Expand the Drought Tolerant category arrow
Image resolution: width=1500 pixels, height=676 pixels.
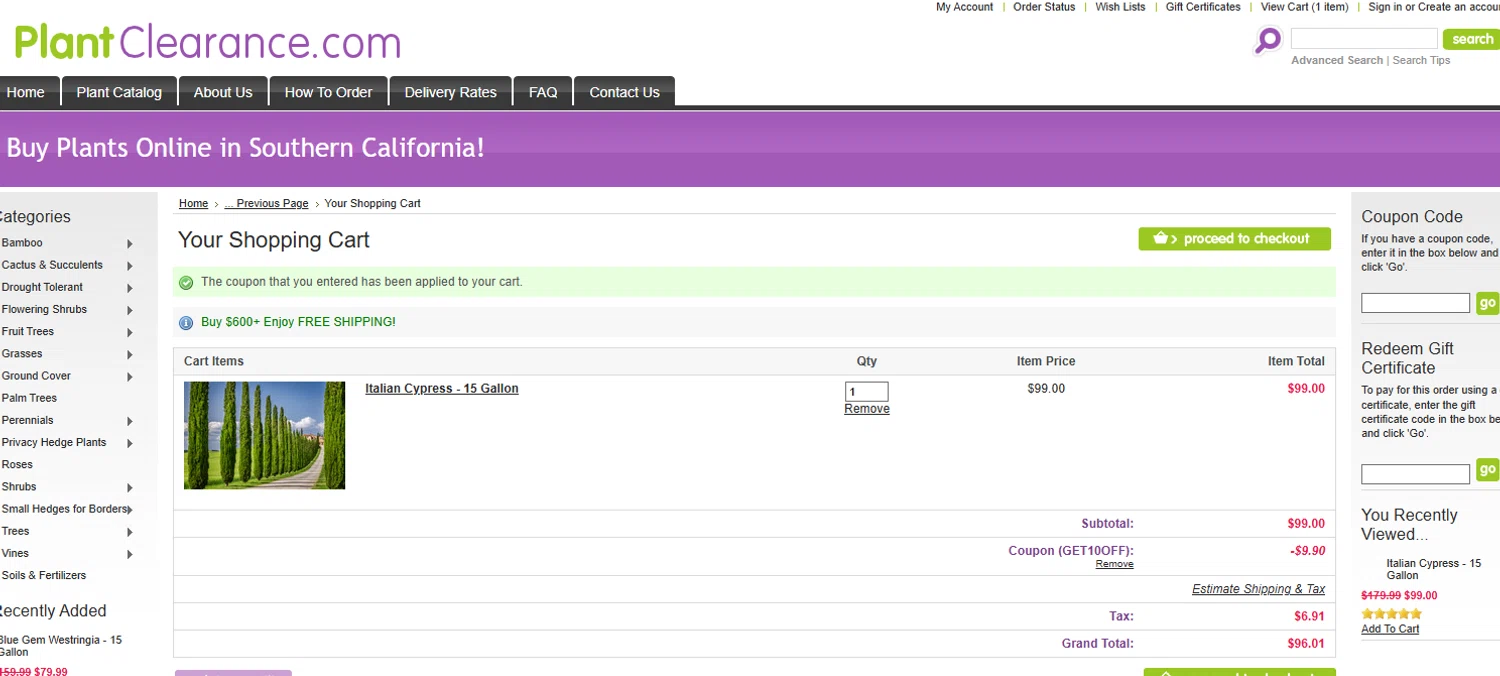130,288
